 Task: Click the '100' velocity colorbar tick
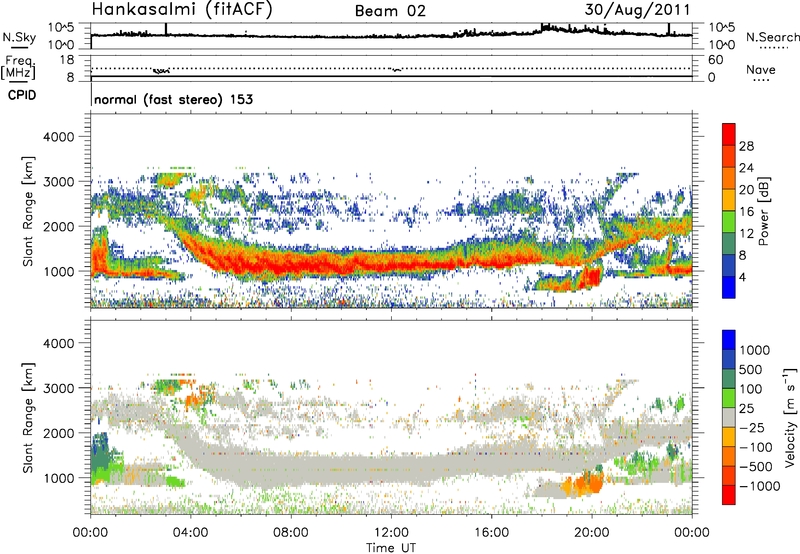(751, 389)
